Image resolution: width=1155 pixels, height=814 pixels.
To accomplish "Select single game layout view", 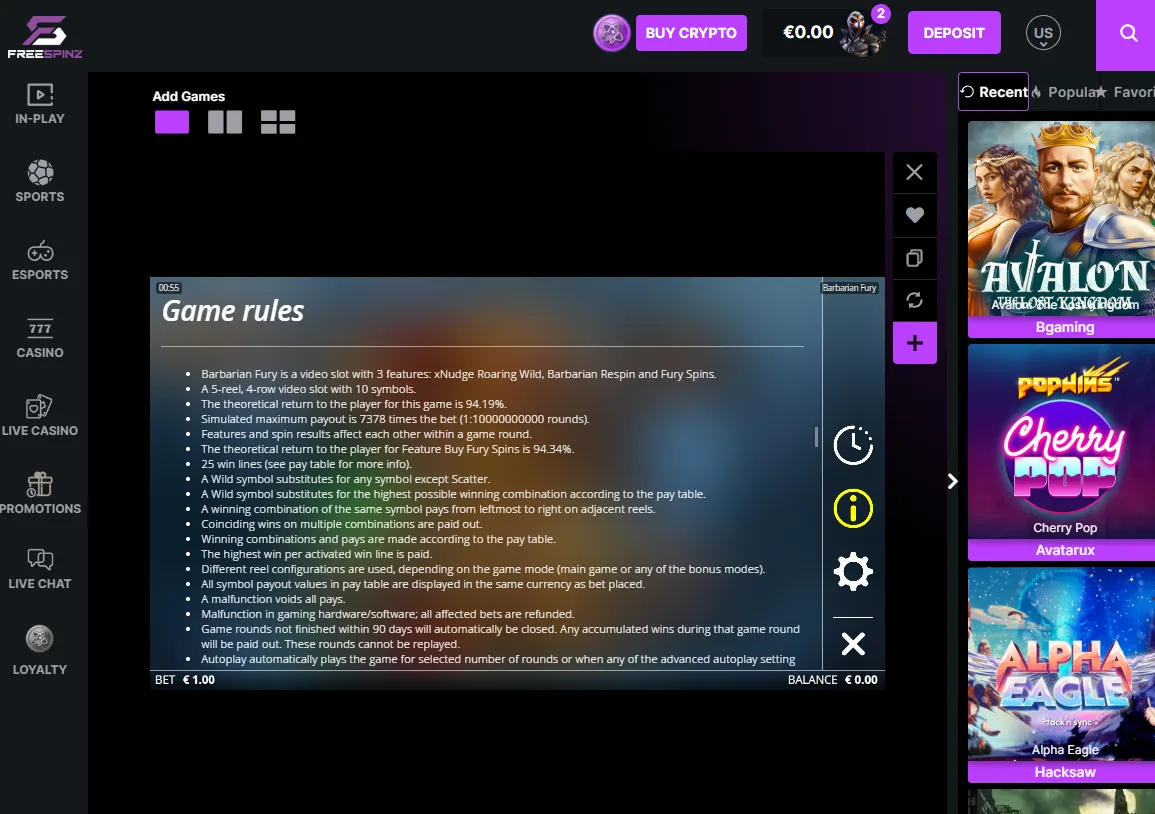I will (x=172, y=122).
